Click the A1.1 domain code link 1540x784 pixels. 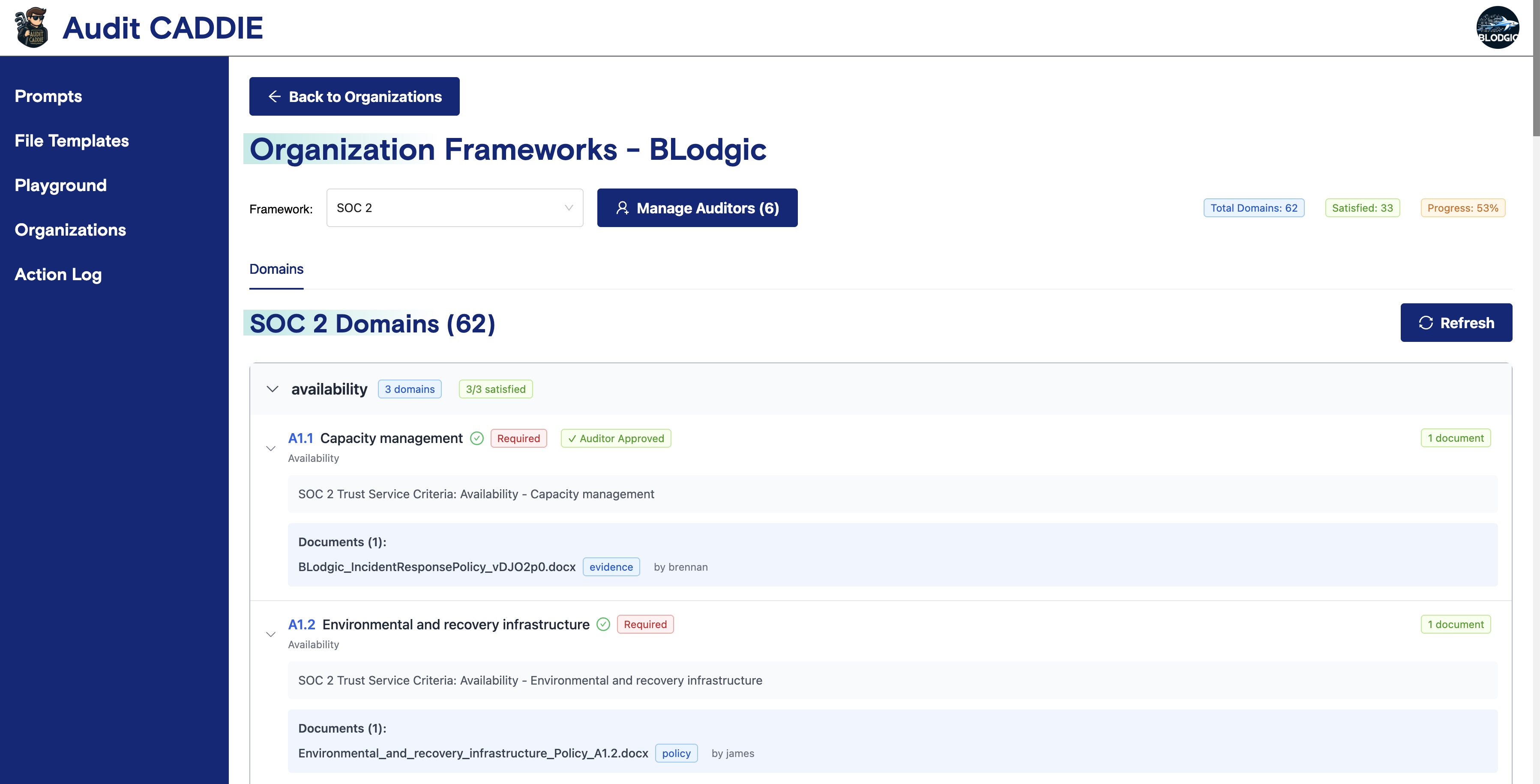point(301,438)
